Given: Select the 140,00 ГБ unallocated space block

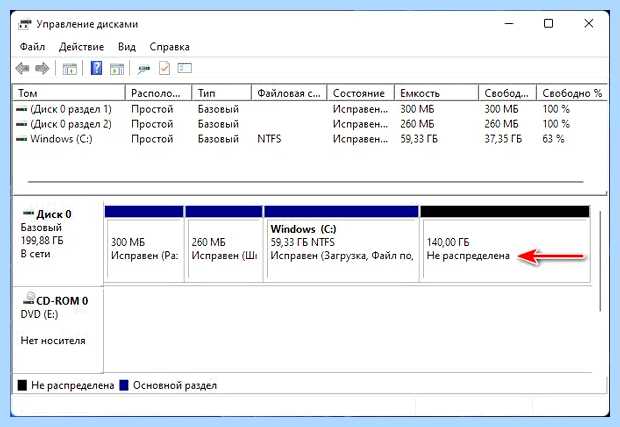Looking at the screenshot, I should pyautogui.click(x=505, y=244).
